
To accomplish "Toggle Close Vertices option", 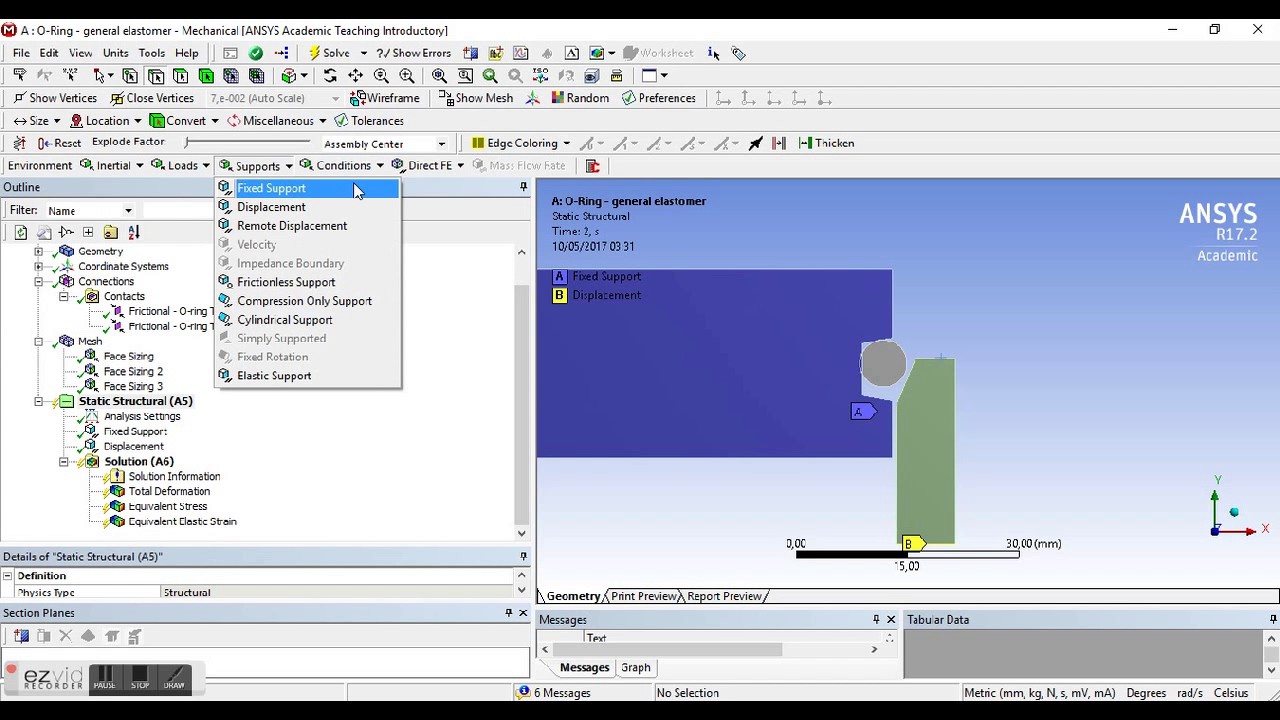I will click(x=152, y=98).
